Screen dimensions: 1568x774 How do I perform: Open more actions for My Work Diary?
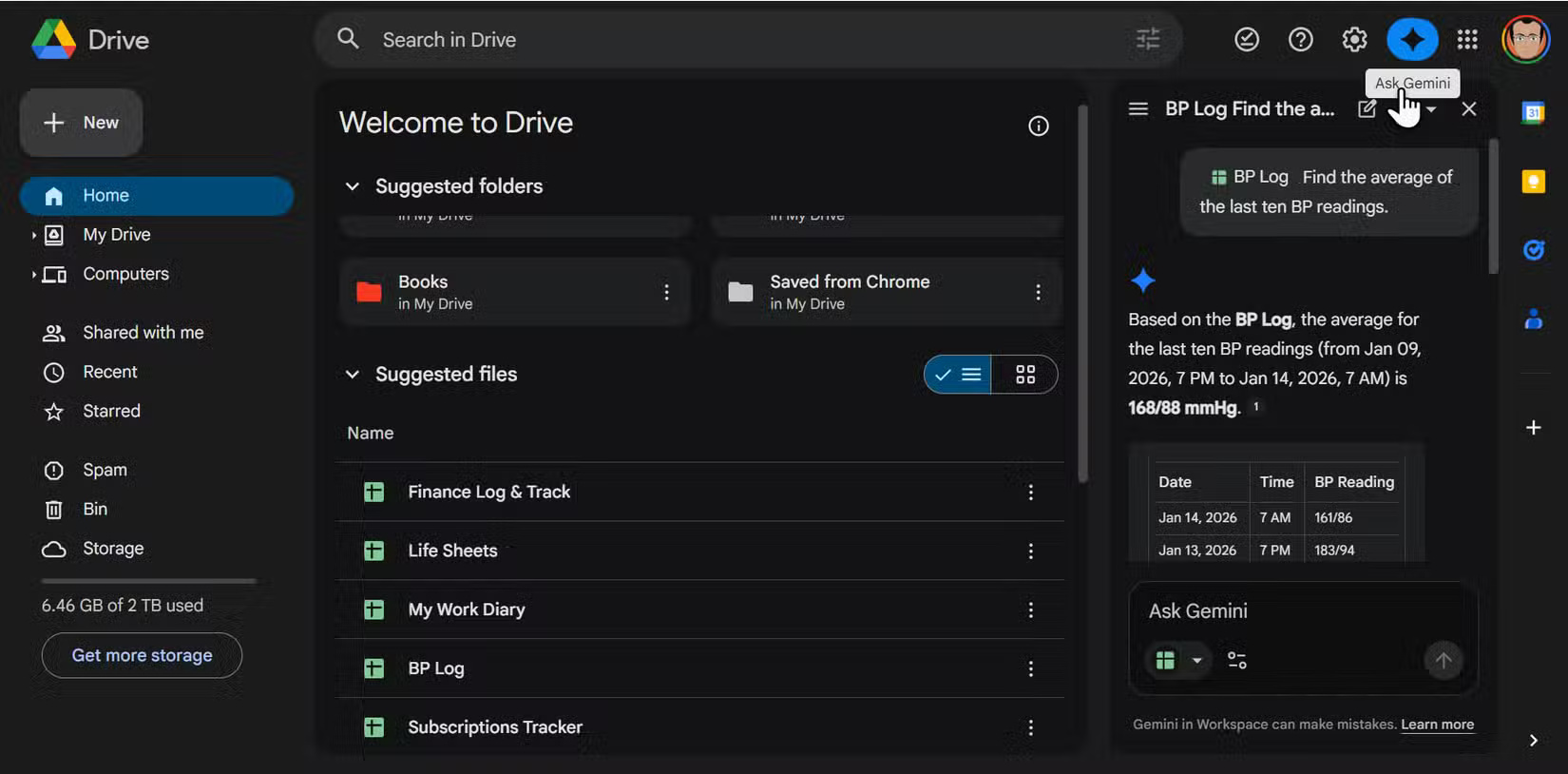pos(1030,610)
